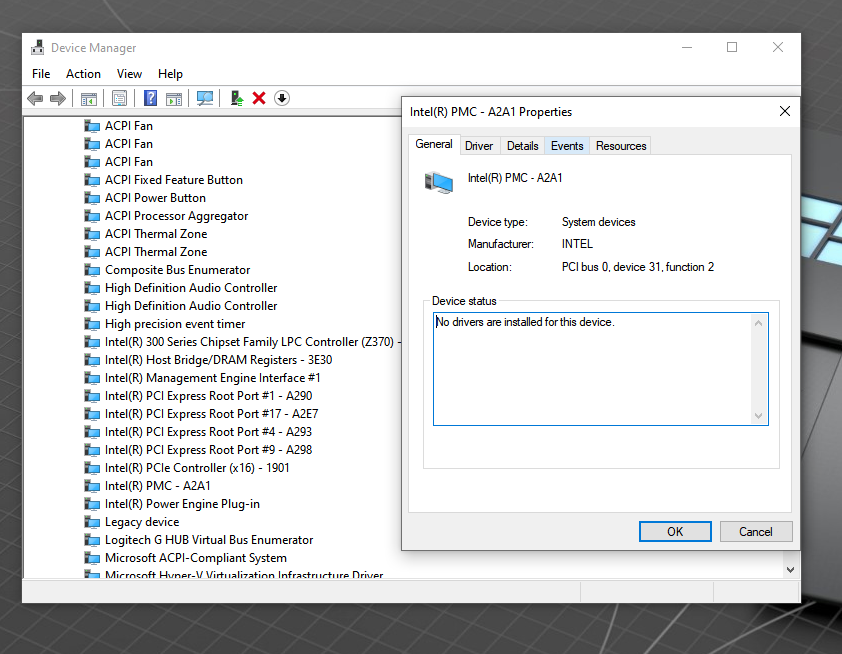Switch to the Details tab

[522, 146]
